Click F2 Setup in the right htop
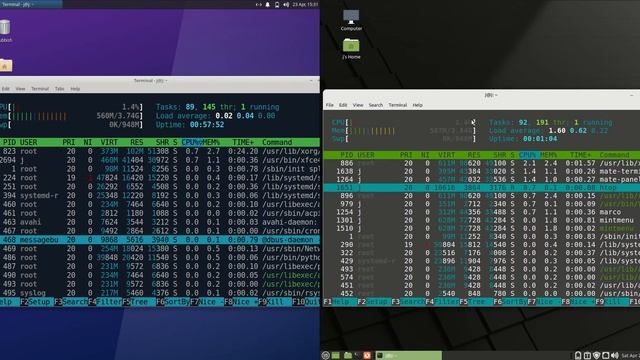 pyautogui.click(x=374, y=302)
